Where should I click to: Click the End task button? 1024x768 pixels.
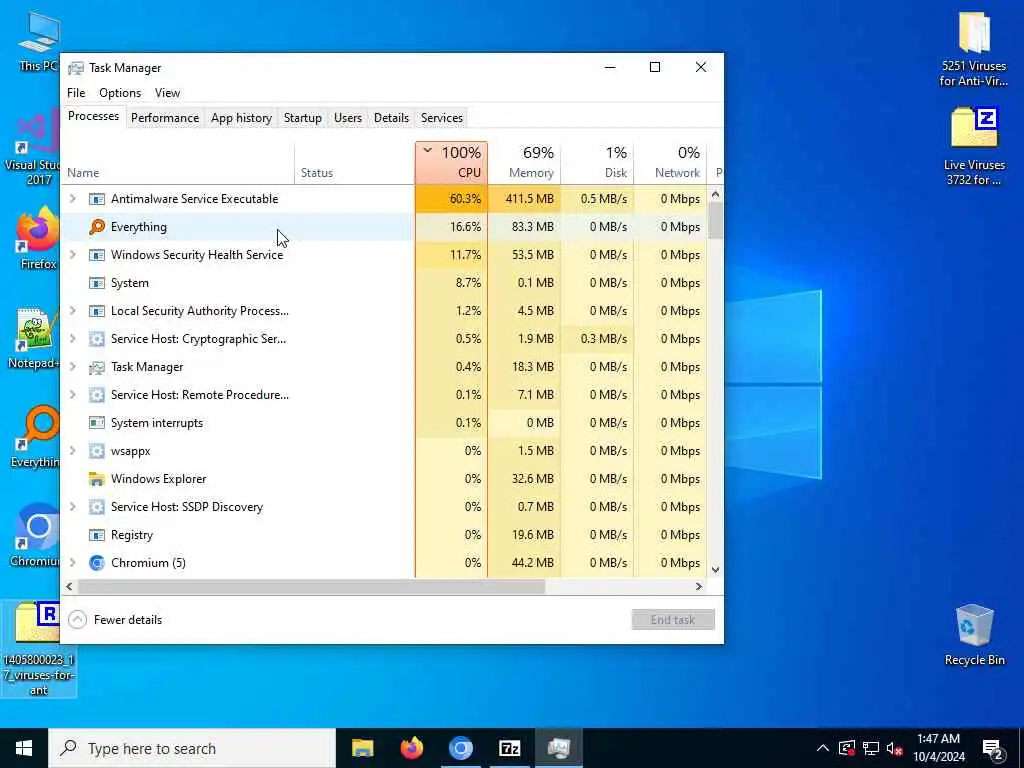click(673, 620)
